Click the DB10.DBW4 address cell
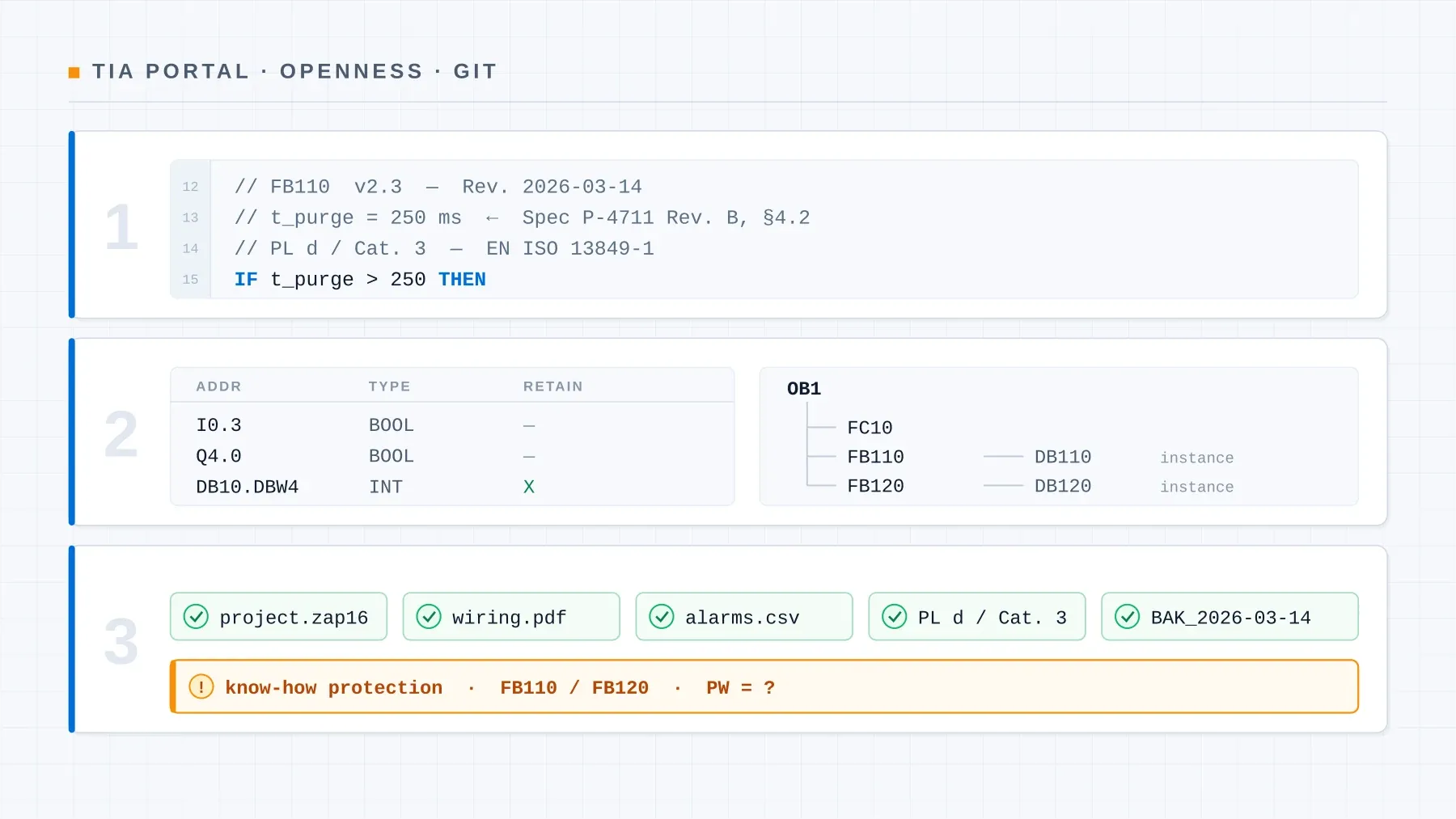1456x819 pixels. click(248, 487)
